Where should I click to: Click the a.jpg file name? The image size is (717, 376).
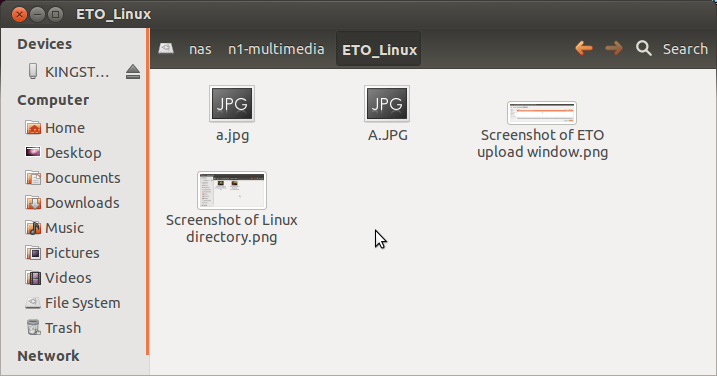(232, 135)
